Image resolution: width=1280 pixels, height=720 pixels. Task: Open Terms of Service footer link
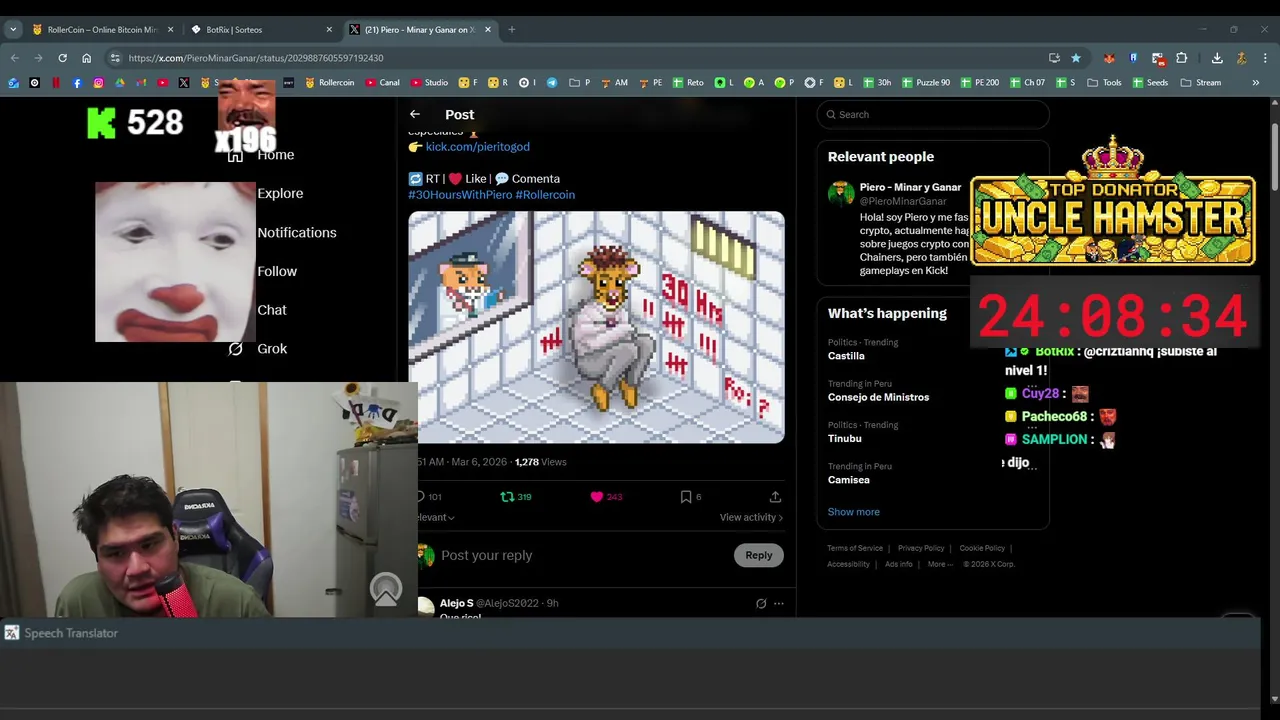[x=854, y=548]
